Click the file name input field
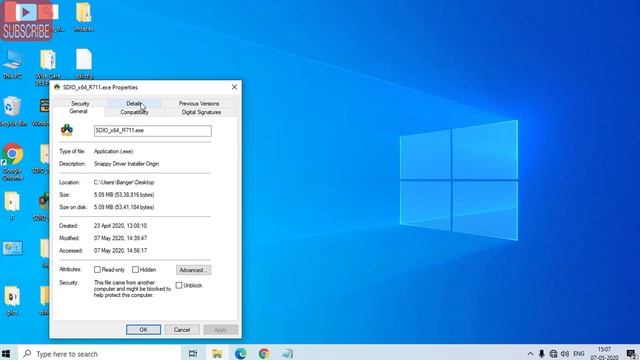This screenshot has height=360, width=640. pyautogui.click(x=153, y=131)
